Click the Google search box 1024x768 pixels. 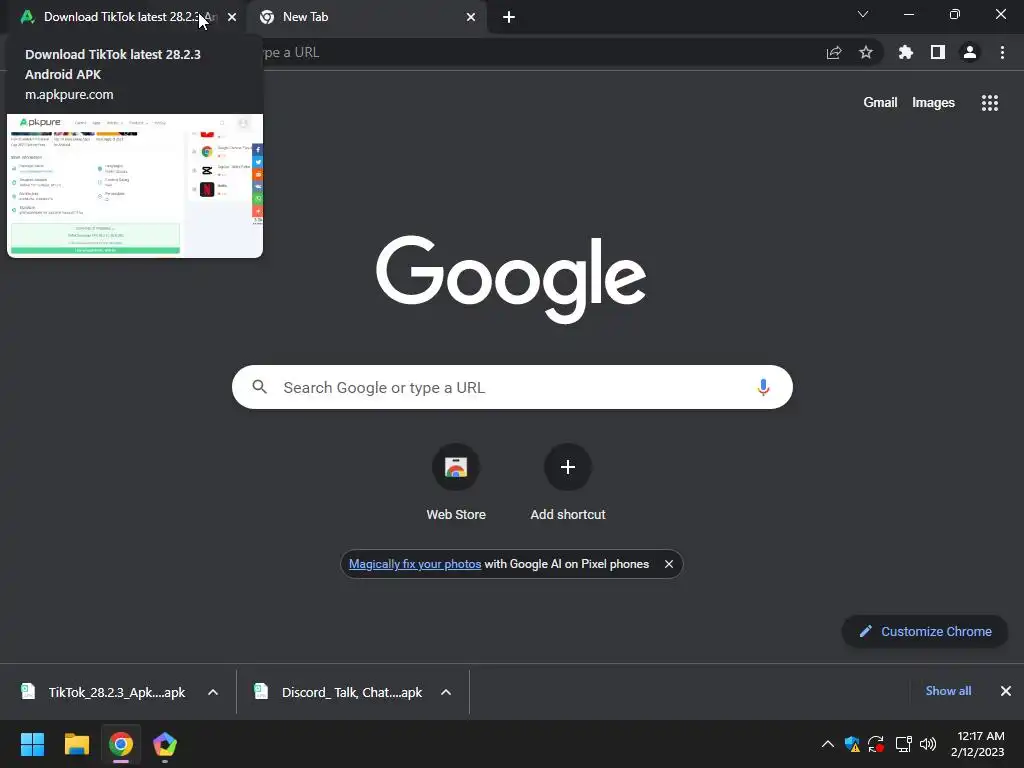(x=512, y=387)
